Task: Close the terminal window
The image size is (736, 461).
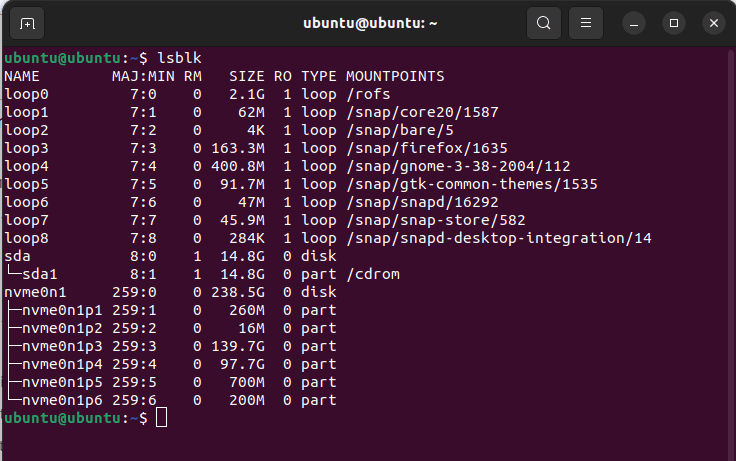Action: 713,23
